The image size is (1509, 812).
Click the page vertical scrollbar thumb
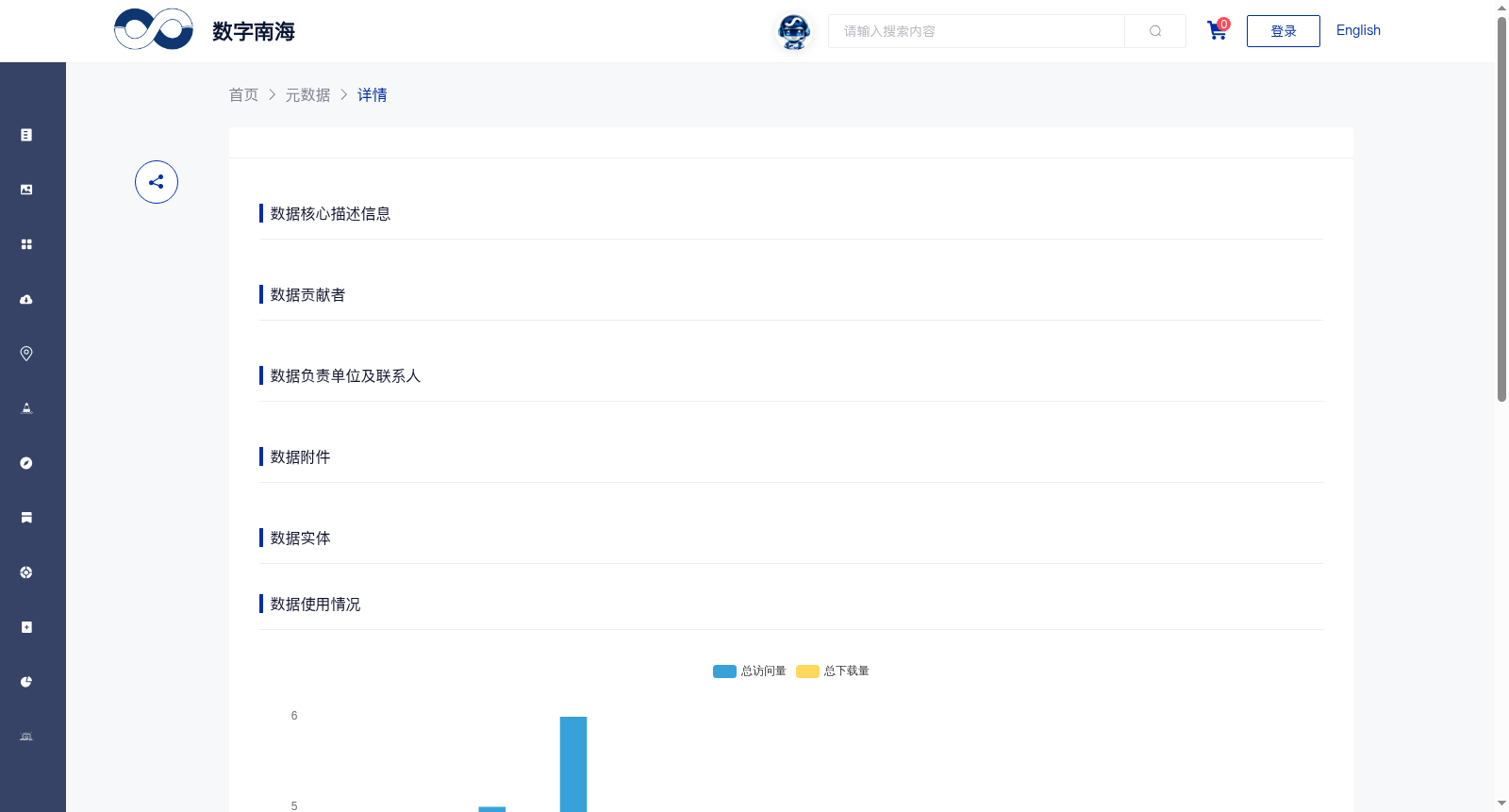point(1501,209)
